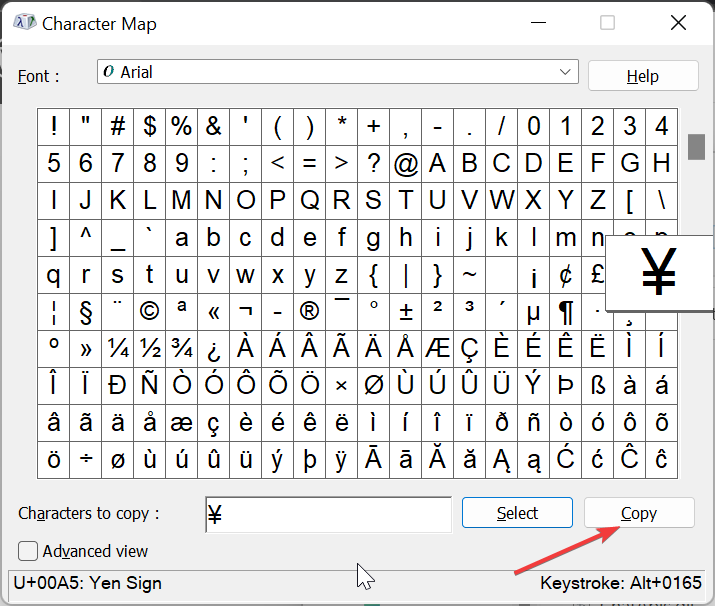The height and width of the screenshot is (606, 715).
Task: Select the division sign ÷ character
Action: 86,460
